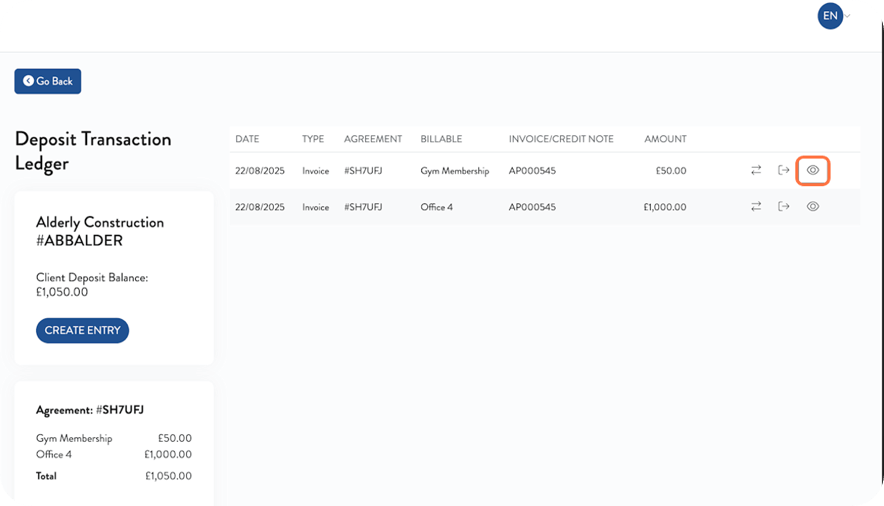
Task: Click the EN user avatar
Action: (830, 16)
